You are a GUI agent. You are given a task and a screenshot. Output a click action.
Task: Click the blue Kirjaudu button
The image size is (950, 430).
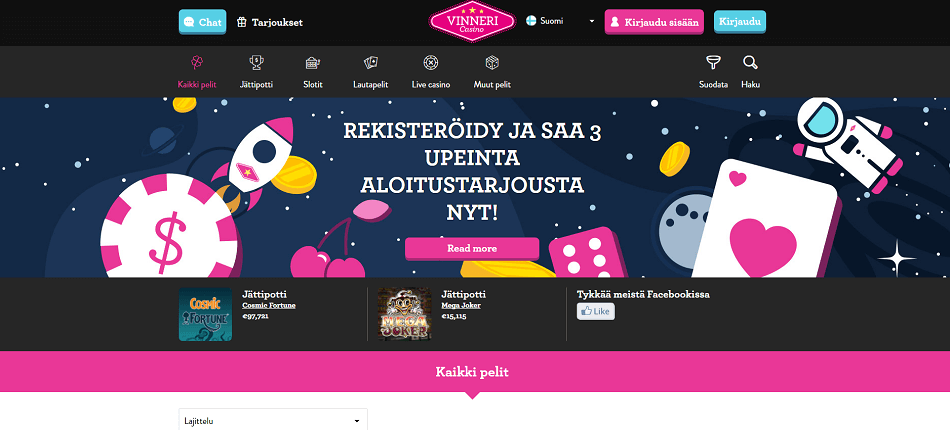740,22
